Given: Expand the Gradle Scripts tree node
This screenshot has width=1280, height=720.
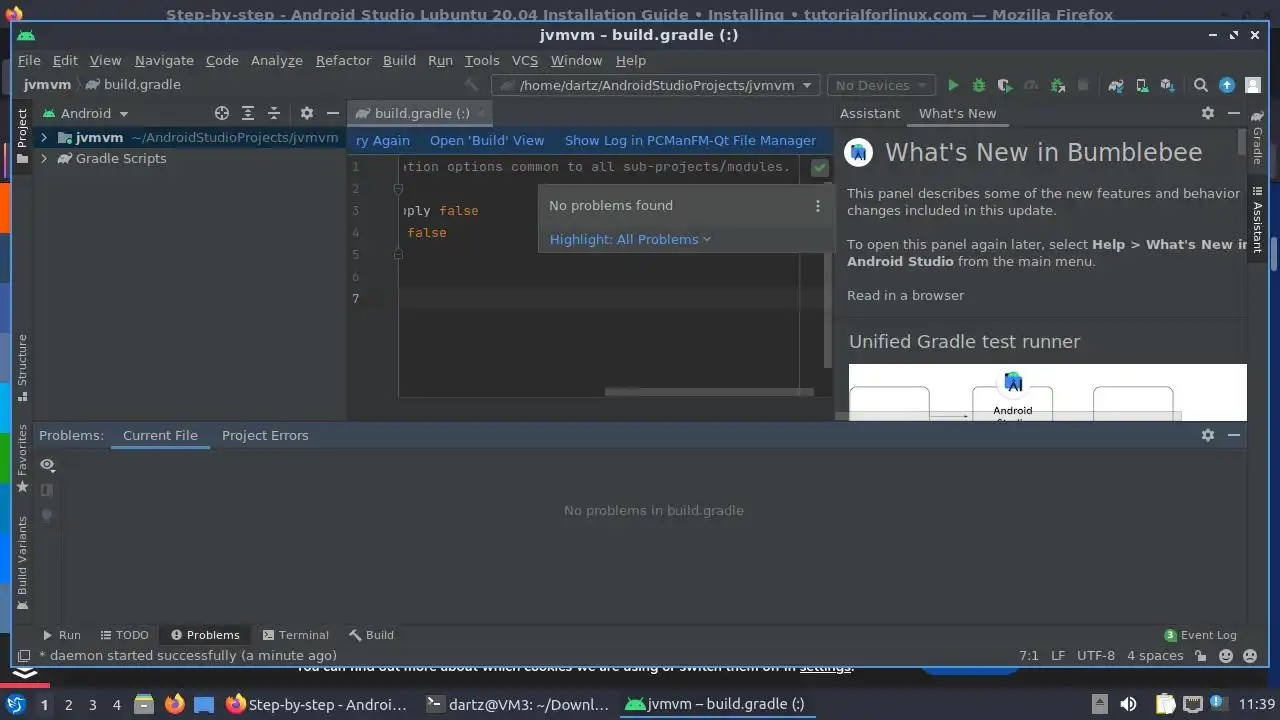Looking at the screenshot, I should click(x=44, y=158).
